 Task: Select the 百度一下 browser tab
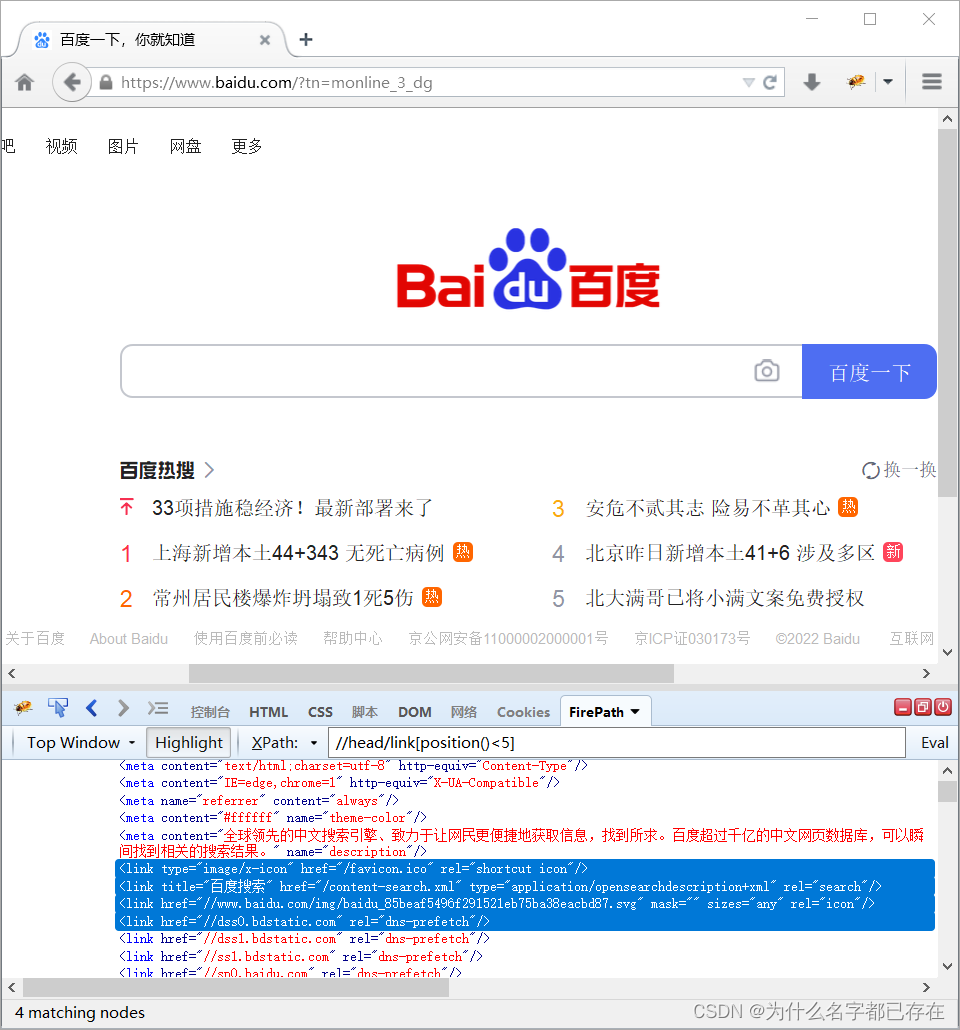tap(152, 40)
